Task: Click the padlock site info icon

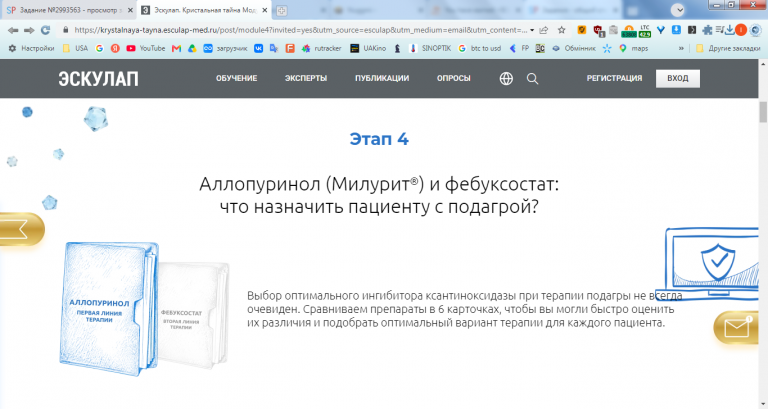Action: pos(66,30)
